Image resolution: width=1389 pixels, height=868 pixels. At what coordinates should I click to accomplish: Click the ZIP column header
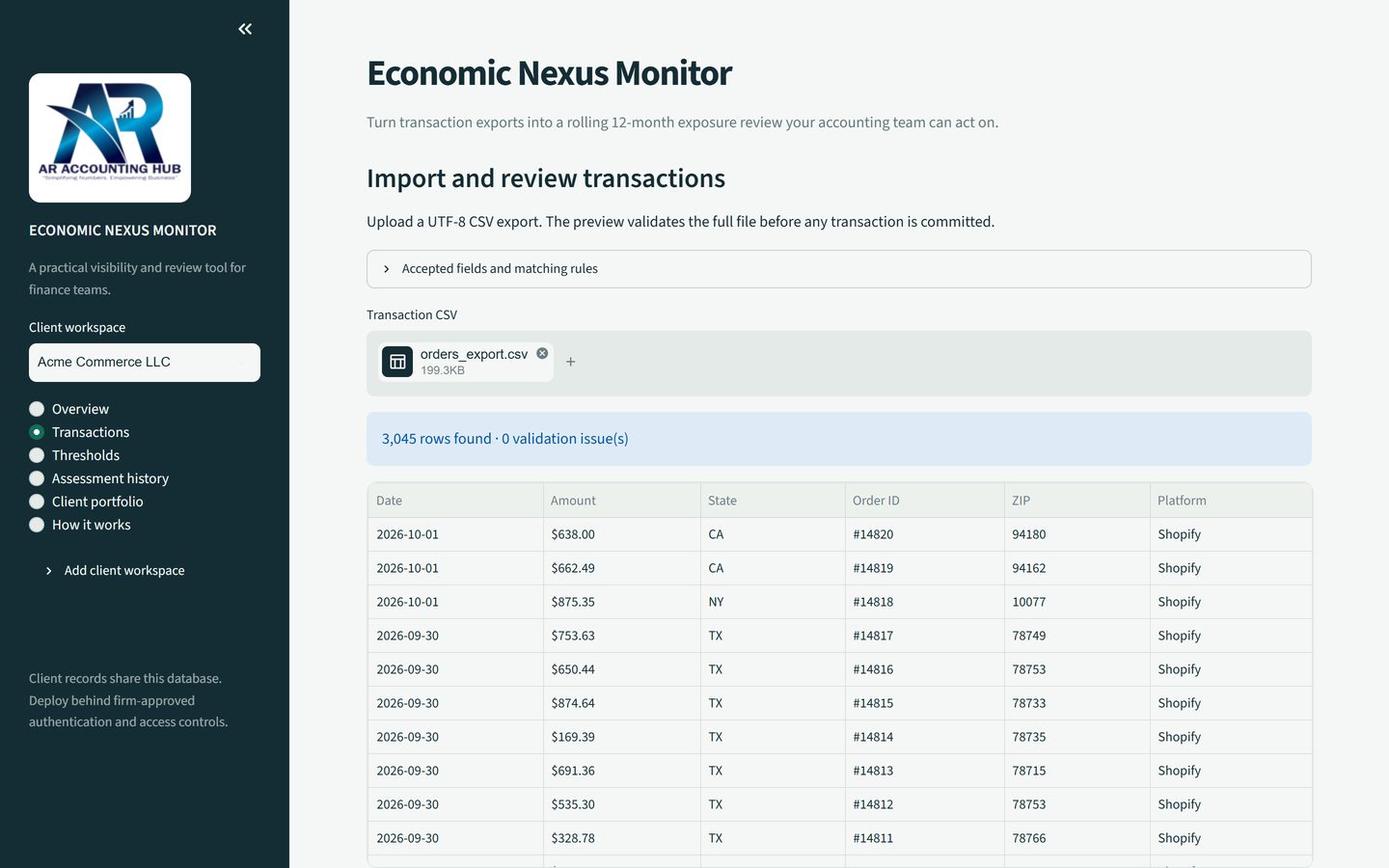pos(1077,501)
